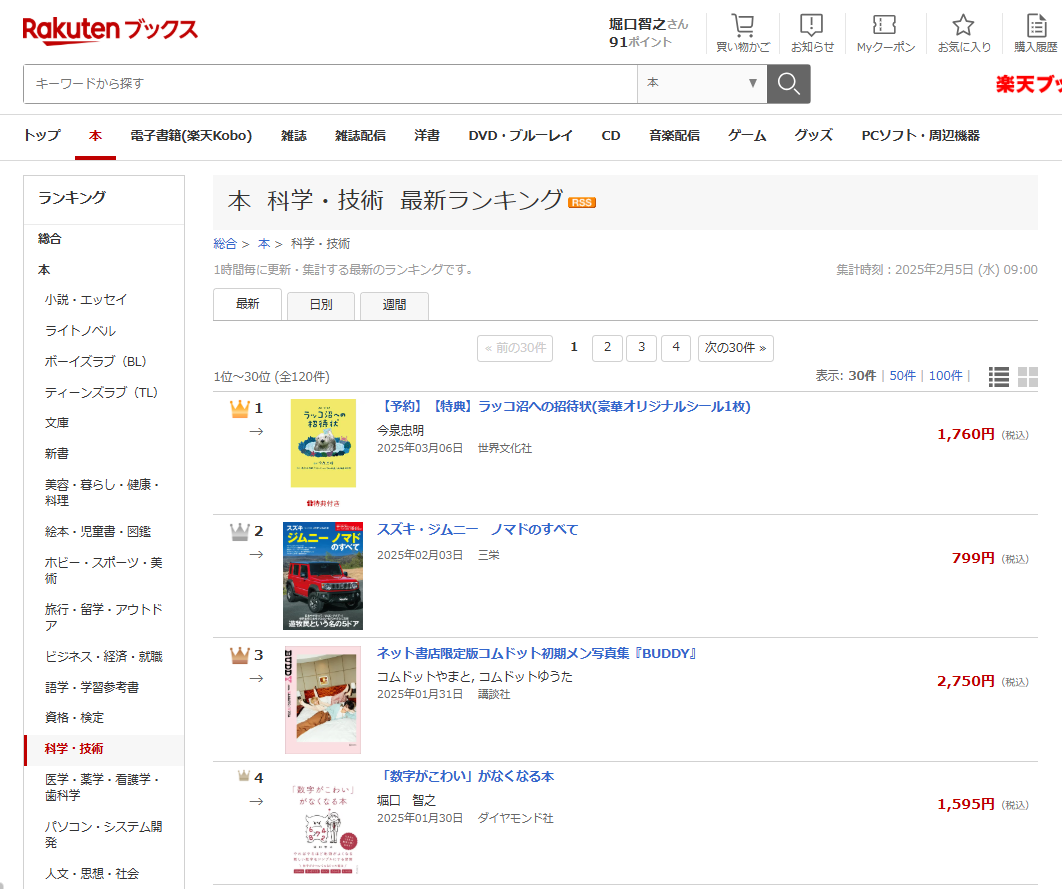
Task: Select 絵本・児童書・図鑑 sidebar category
Action: 98,532
